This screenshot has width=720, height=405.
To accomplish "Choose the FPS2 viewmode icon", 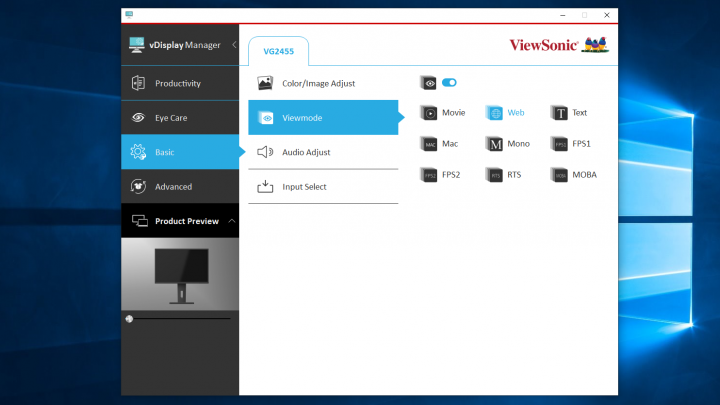I will click(428, 174).
